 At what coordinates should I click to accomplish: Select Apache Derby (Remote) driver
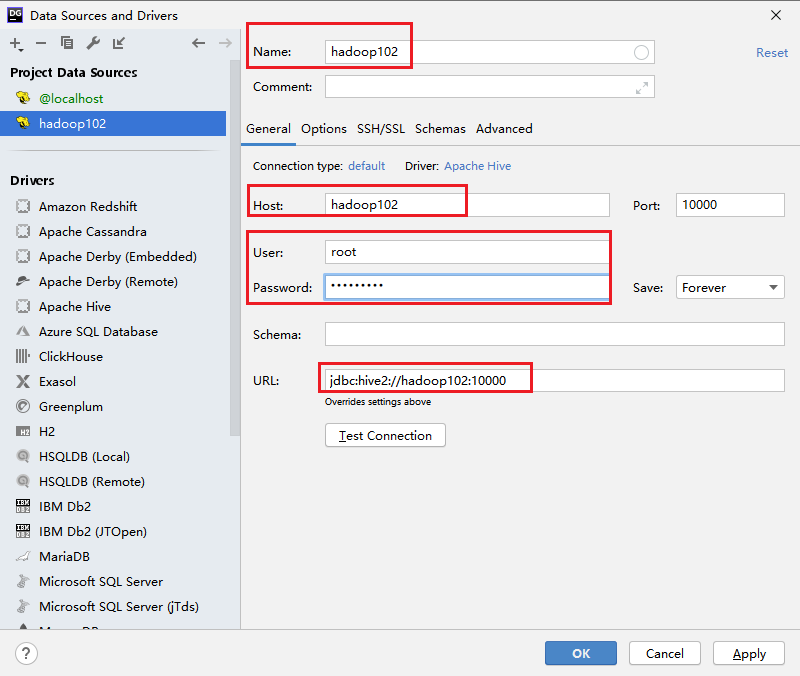click(x=113, y=282)
